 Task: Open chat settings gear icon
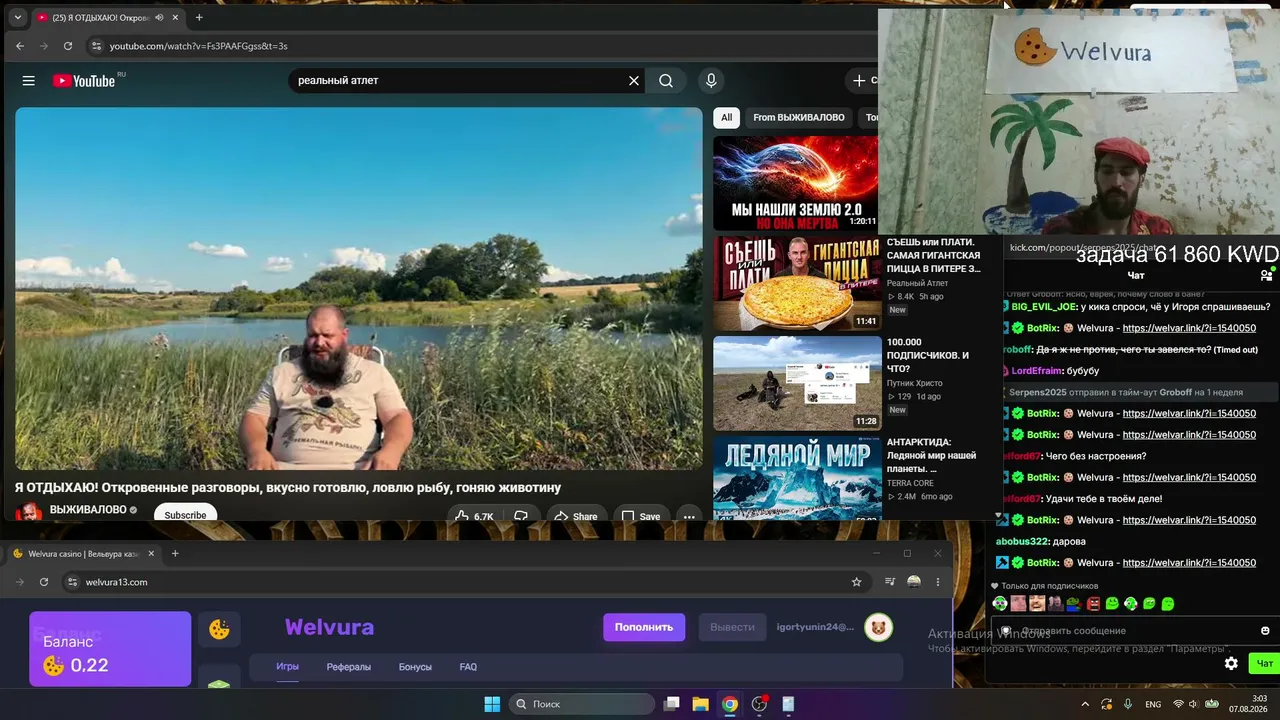1231,663
